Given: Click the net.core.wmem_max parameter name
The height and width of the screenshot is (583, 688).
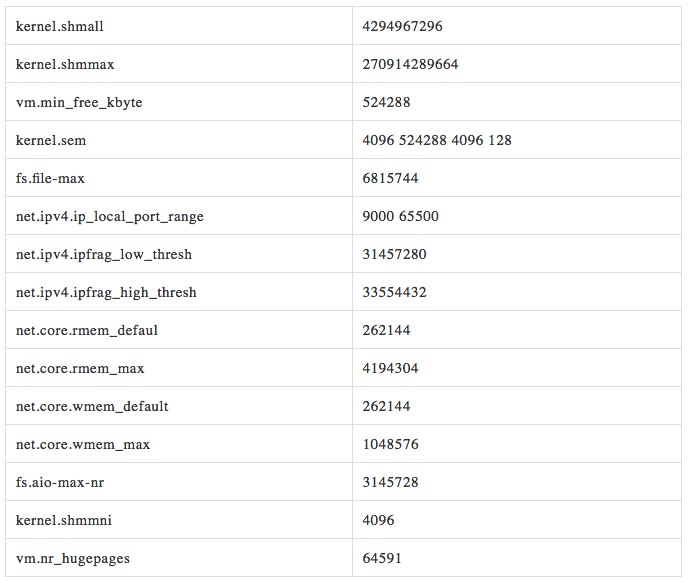Looking at the screenshot, I should pyautogui.click(x=83, y=444).
